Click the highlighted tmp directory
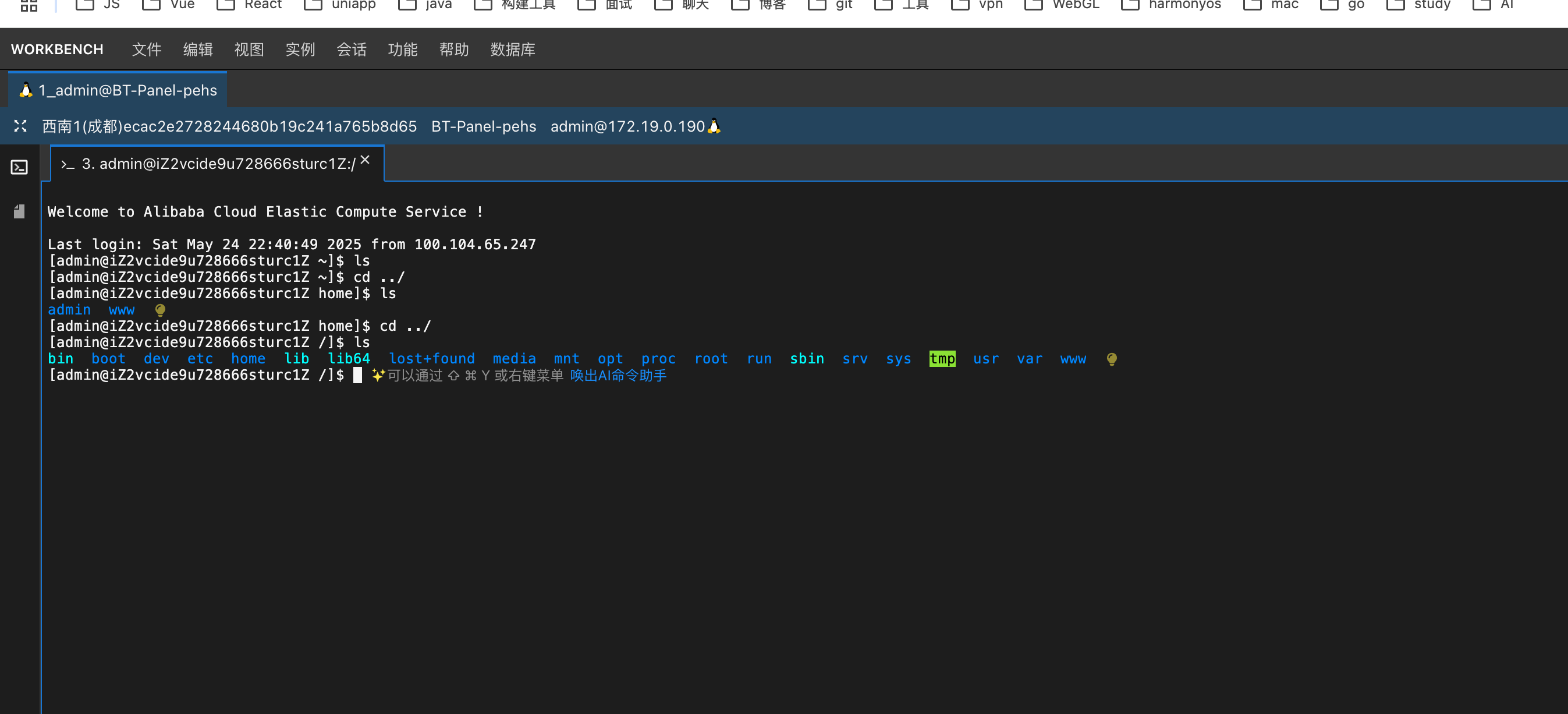 942,359
